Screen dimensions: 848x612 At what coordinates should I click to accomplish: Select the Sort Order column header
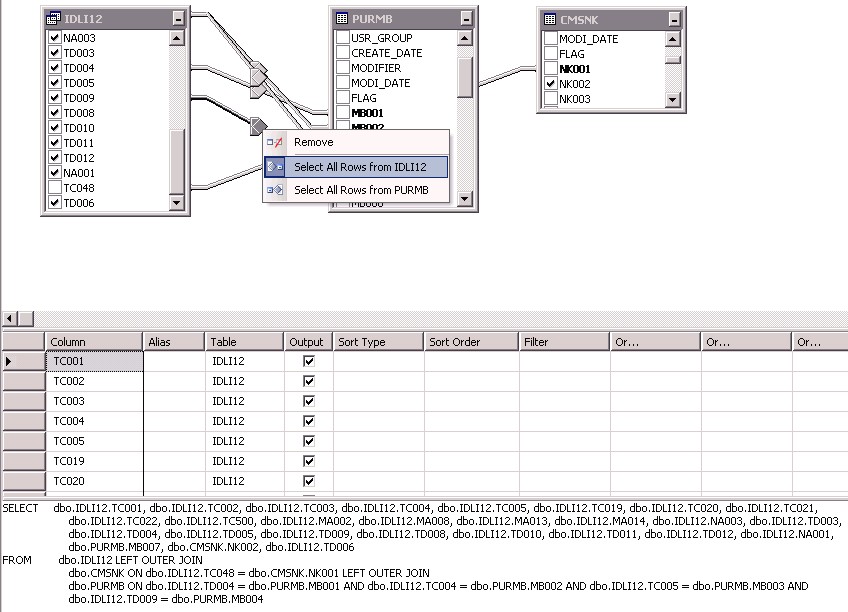tap(471, 342)
